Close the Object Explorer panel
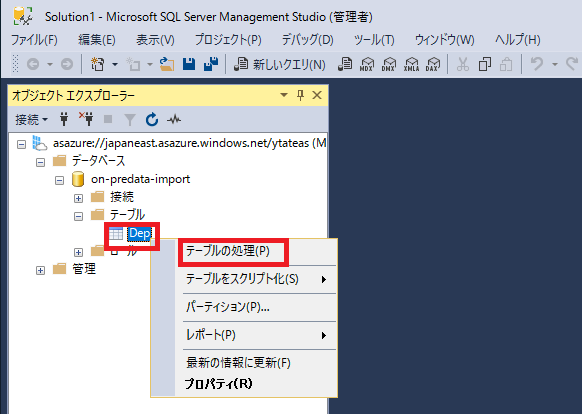The height and width of the screenshot is (414, 582). pyautogui.click(x=317, y=95)
